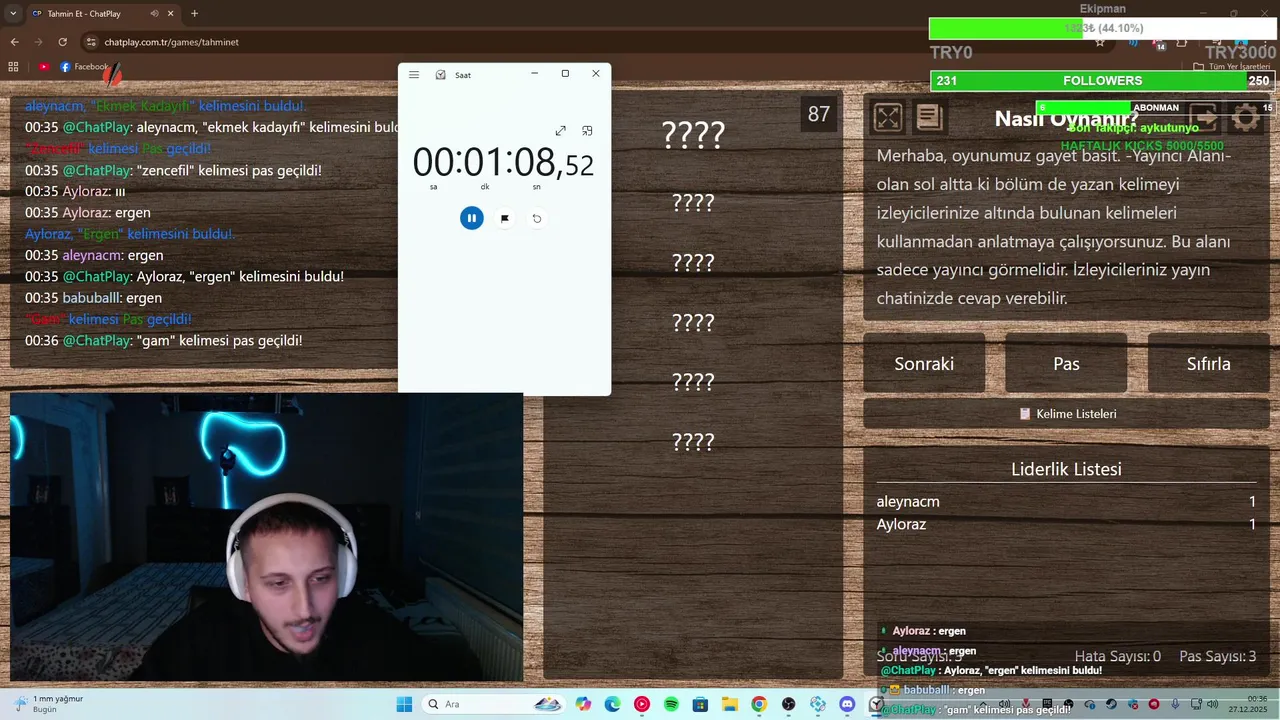1280x720 pixels.
Task: Mute the Tahmin Et tab audio
Action: [x=154, y=14]
